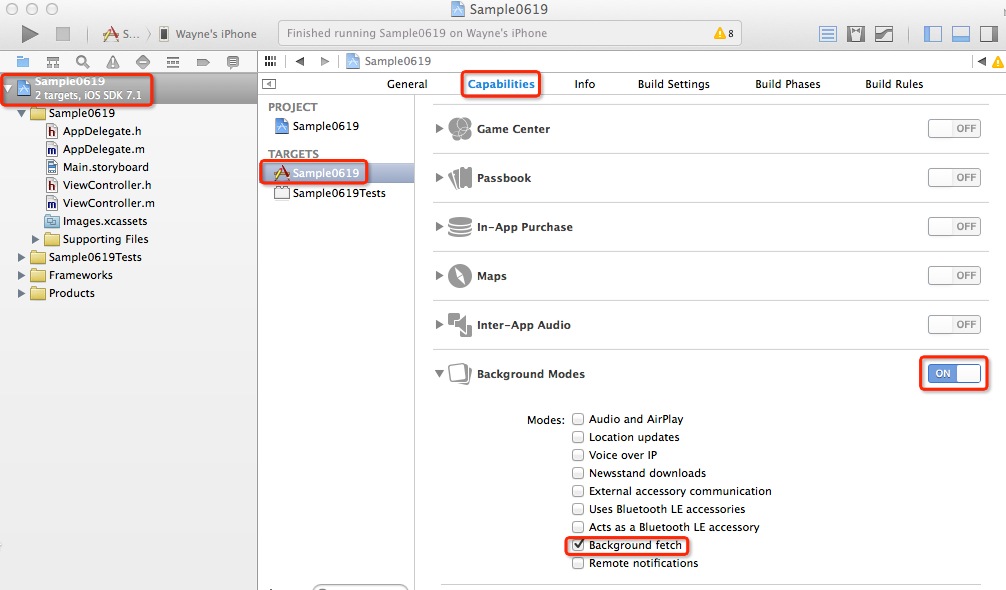Expand the Maps capability section
The width and height of the screenshot is (1006, 590).
[x=440, y=276]
